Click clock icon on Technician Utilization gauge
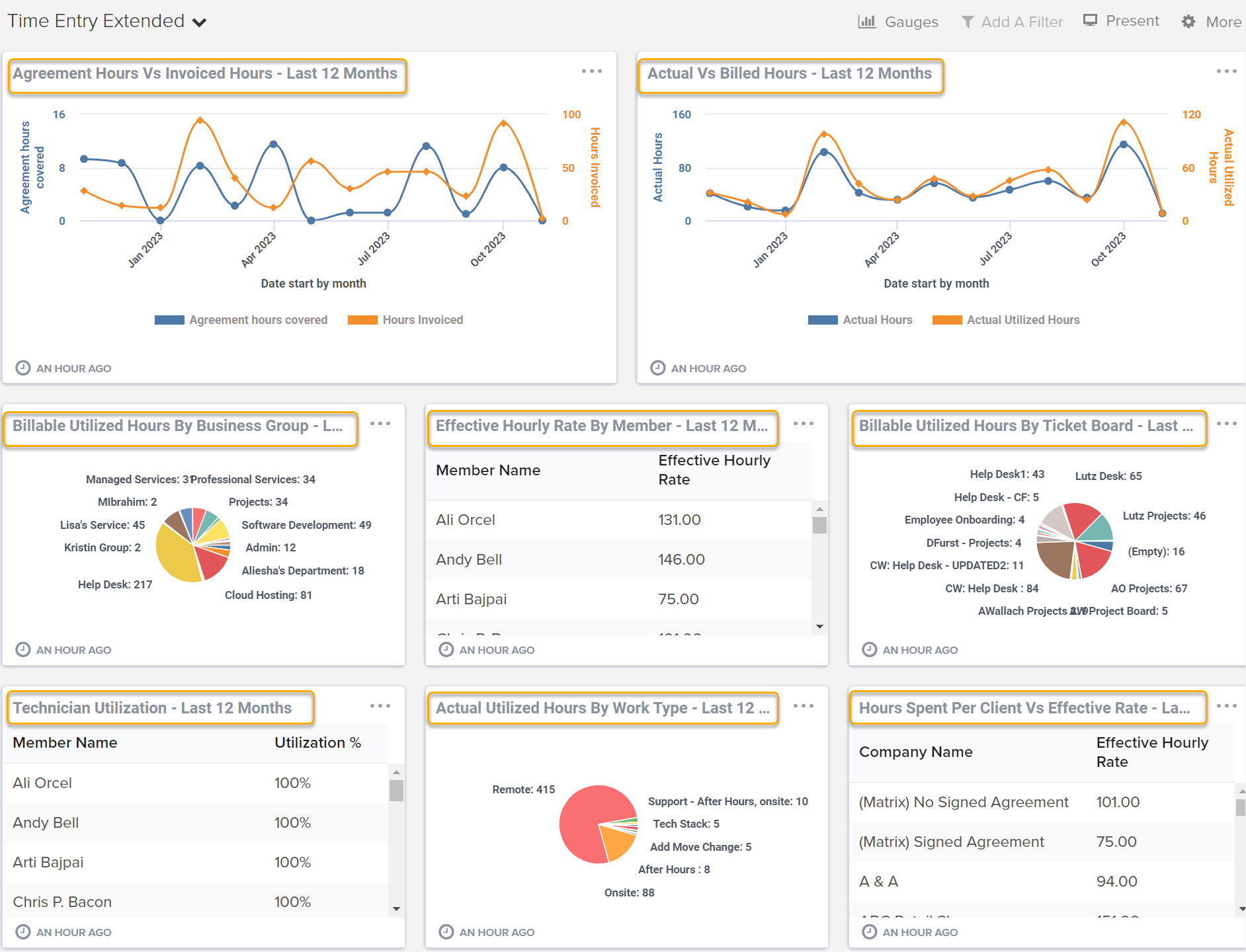Viewport: 1246px width, 952px height. [23, 932]
